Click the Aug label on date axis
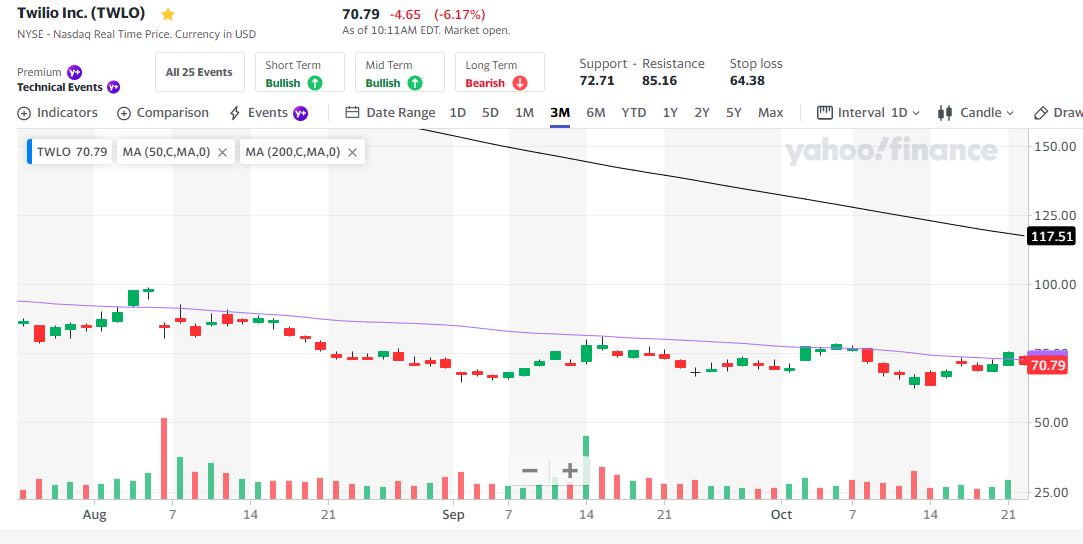This screenshot has height=544, width=1083. pyautogui.click(x=94, y=515)
